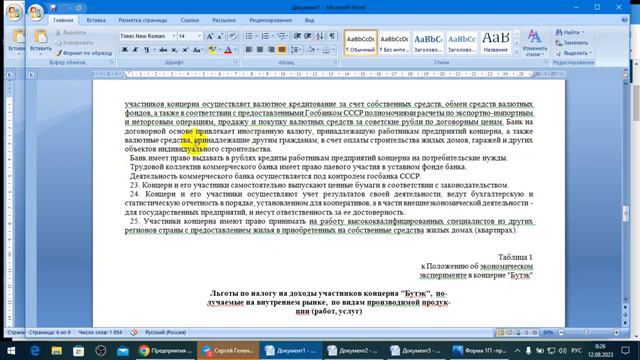Switch to Вставка ribbon tab
The width and height of the screenshot is (640, 360).
[x=96, y=20]
